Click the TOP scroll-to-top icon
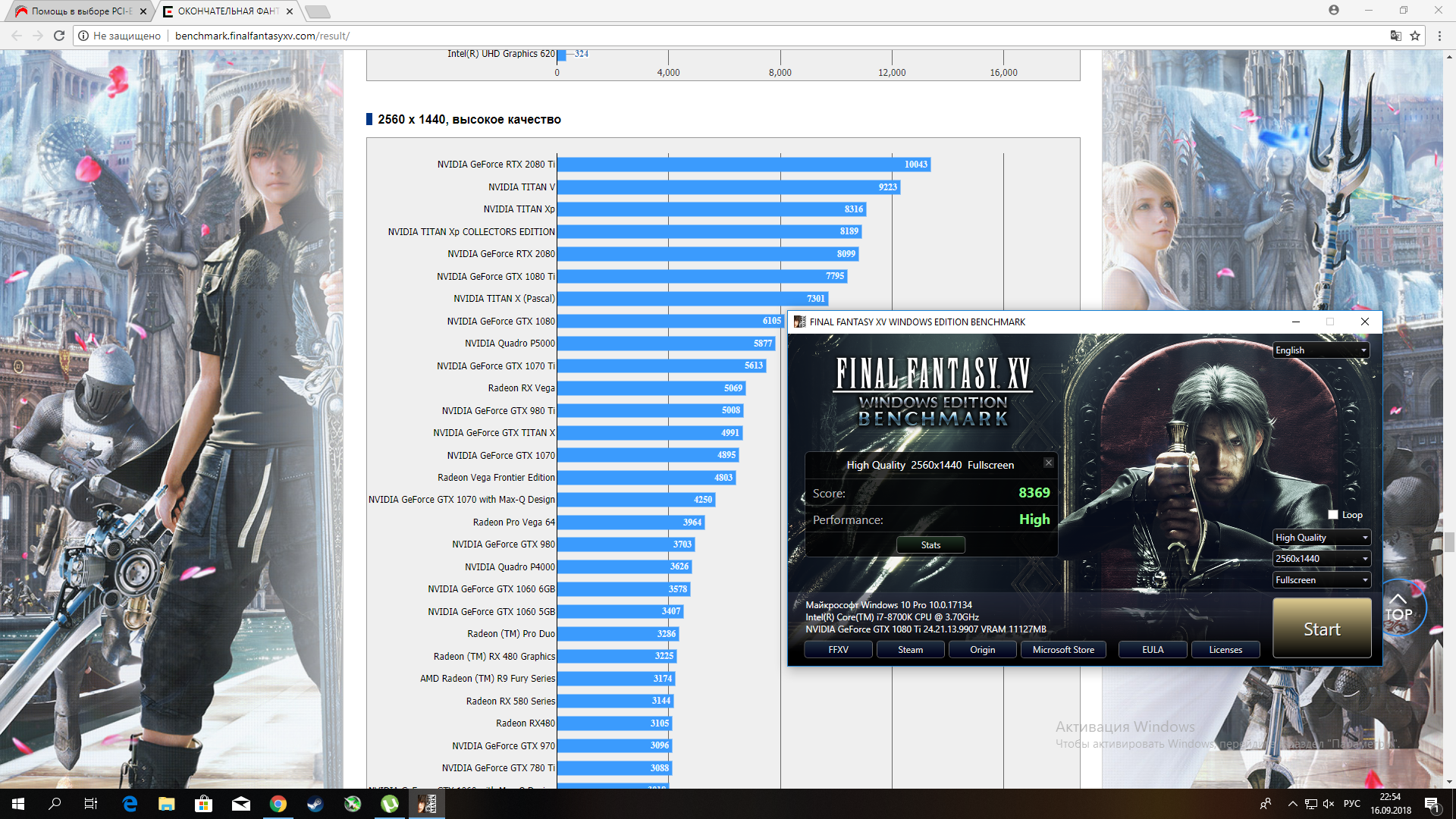This screenshot has width=1456, height=819. pos(1400,608)
